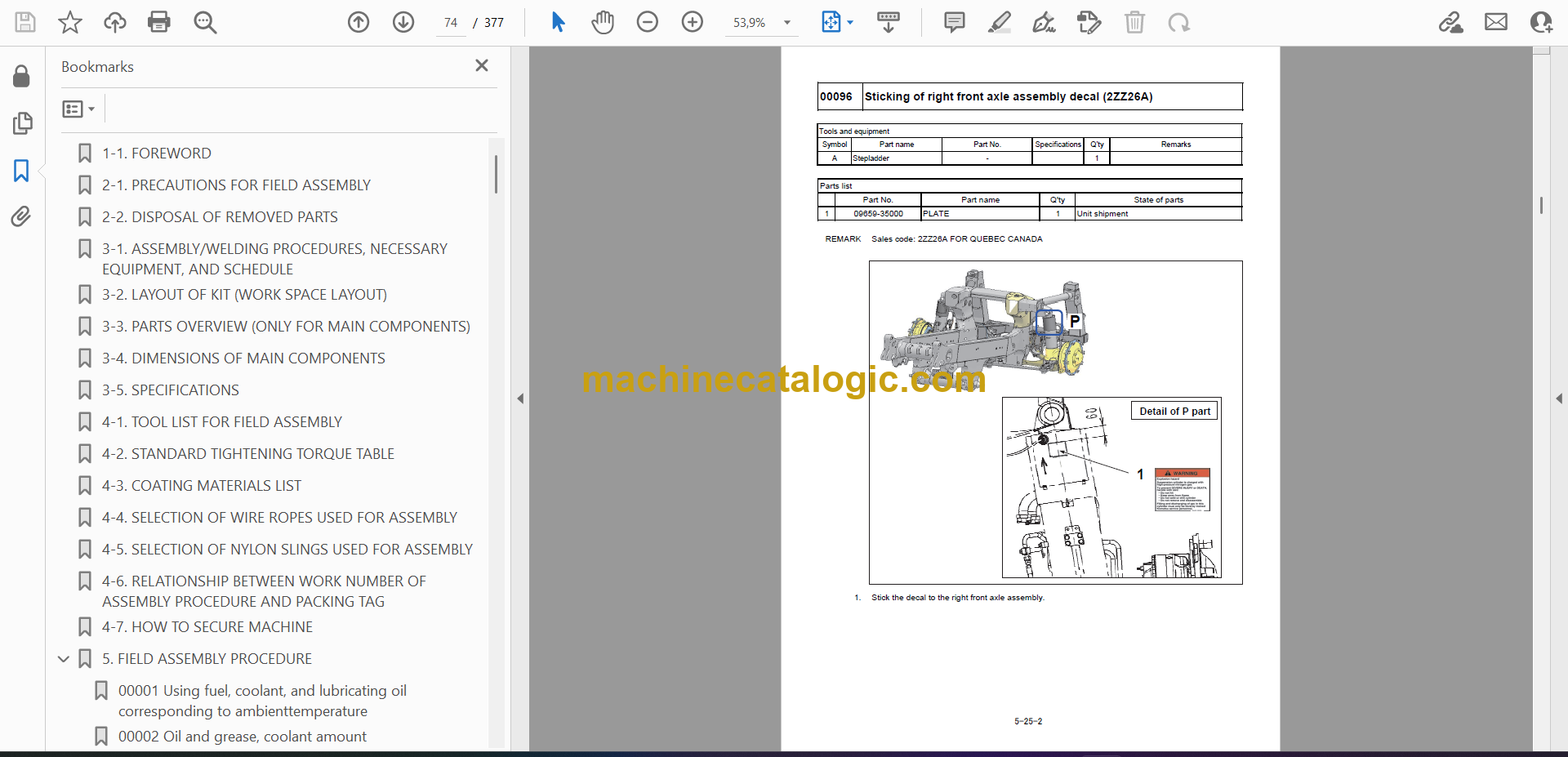Expand the right tools pane arrow
1568x757 pixels.
pyautogui.click(x=1559, y=399)
